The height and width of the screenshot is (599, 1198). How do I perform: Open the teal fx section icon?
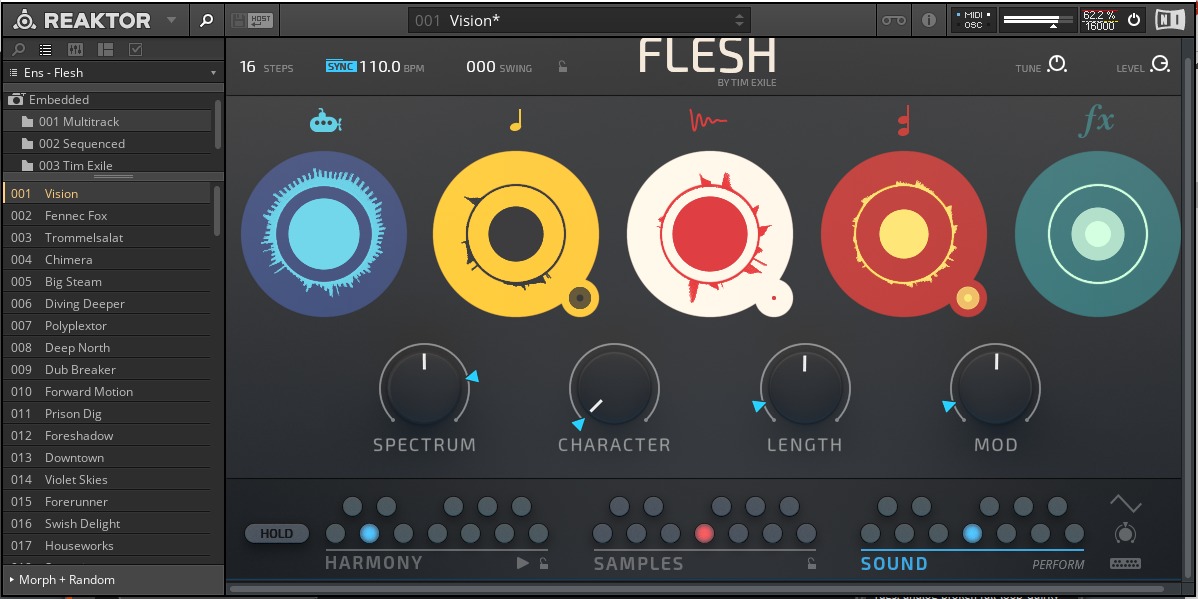pyautogui.click(x=1096, y=121)
